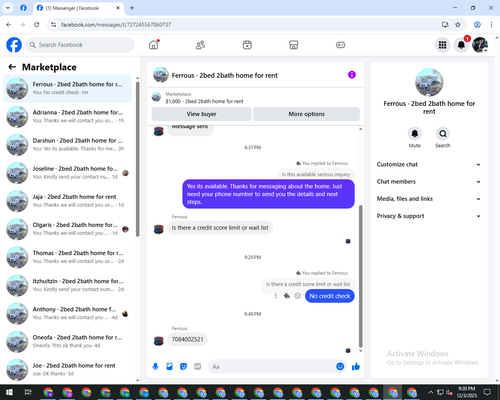500x400 pixels.
Task: Open Joseline conversation in the list
Action: pyautogui.click(x=67, y=173)
